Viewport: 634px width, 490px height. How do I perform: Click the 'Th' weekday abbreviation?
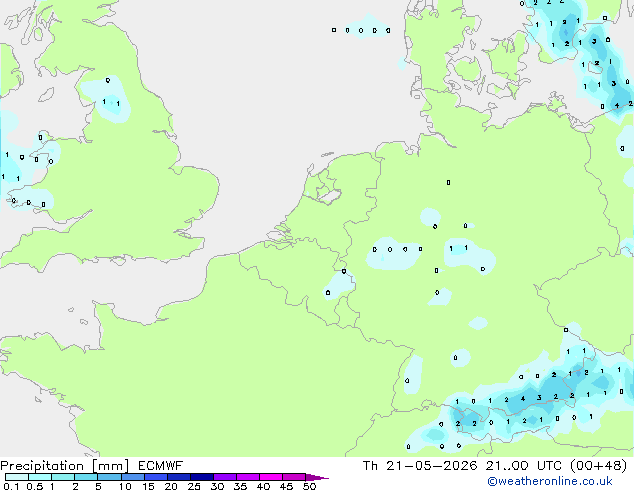click(x=370, y=466)
